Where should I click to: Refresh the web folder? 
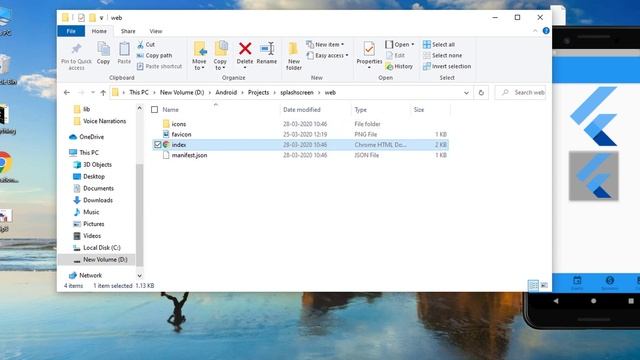pos(481,93)
